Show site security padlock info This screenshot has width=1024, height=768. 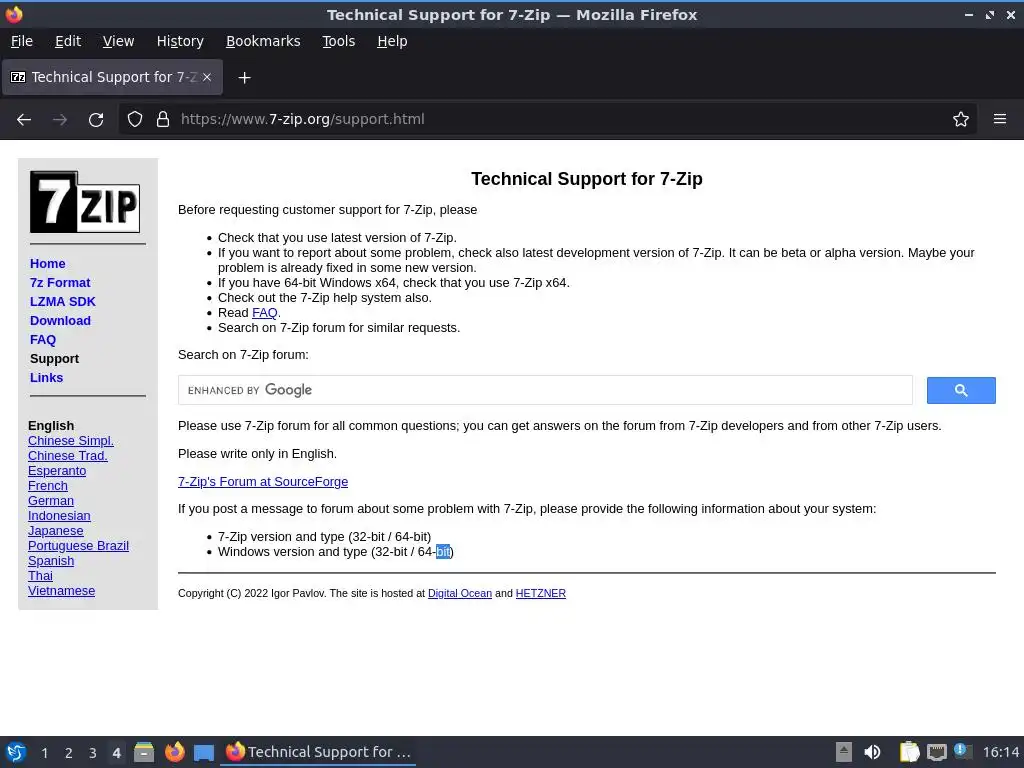[163, 120]
